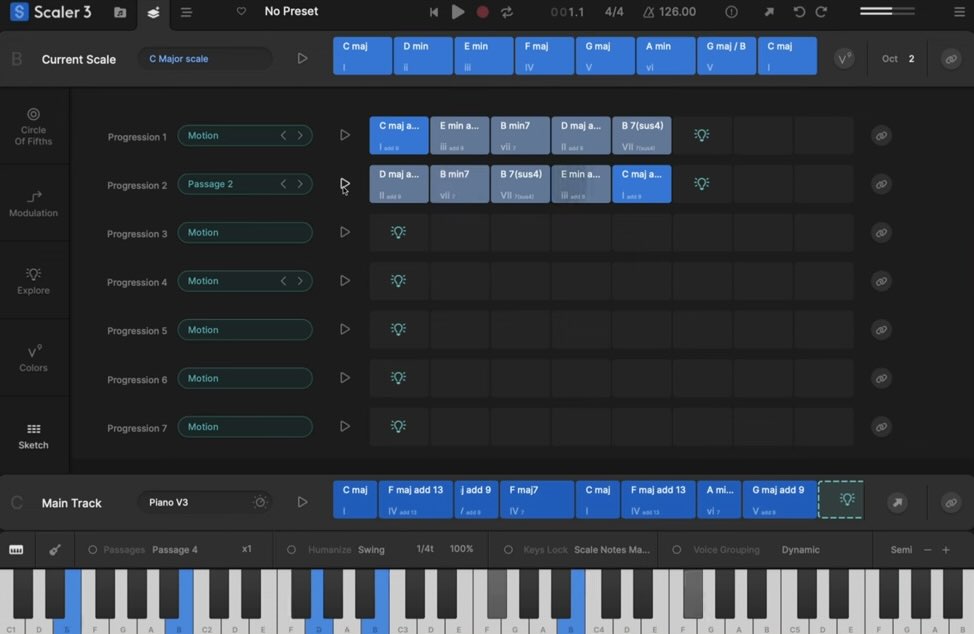Viewport: 974px width, 634px height.
Task: Open the Circle Of Fifths panel
Action: click(x=33, y=126)
